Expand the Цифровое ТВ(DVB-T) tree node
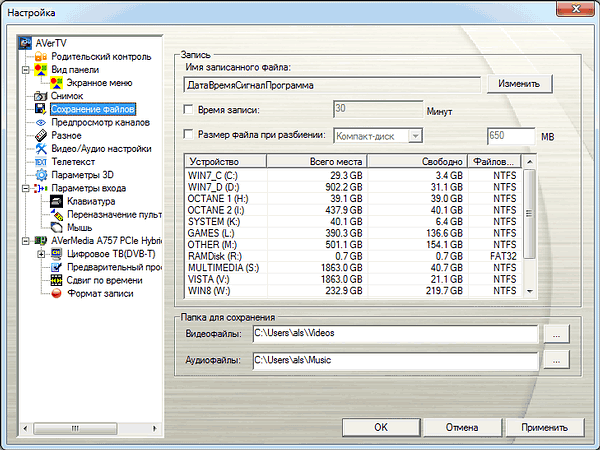Image resolution: width=600 pixels, height=450 pixels. click(x=41, y=254)
